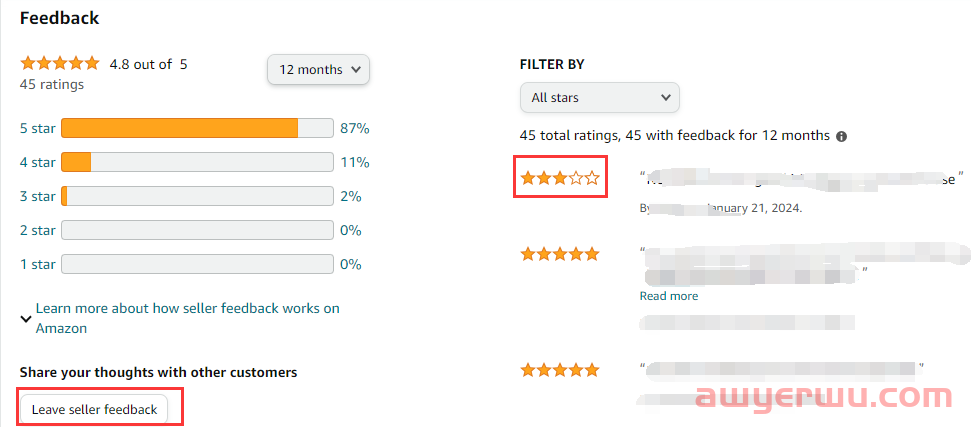Image resolution: width=971 pixels, height=427 pixels.
Task: Click the three-star review rating stars
Action: pyautogui.click(x=560, y=179)
